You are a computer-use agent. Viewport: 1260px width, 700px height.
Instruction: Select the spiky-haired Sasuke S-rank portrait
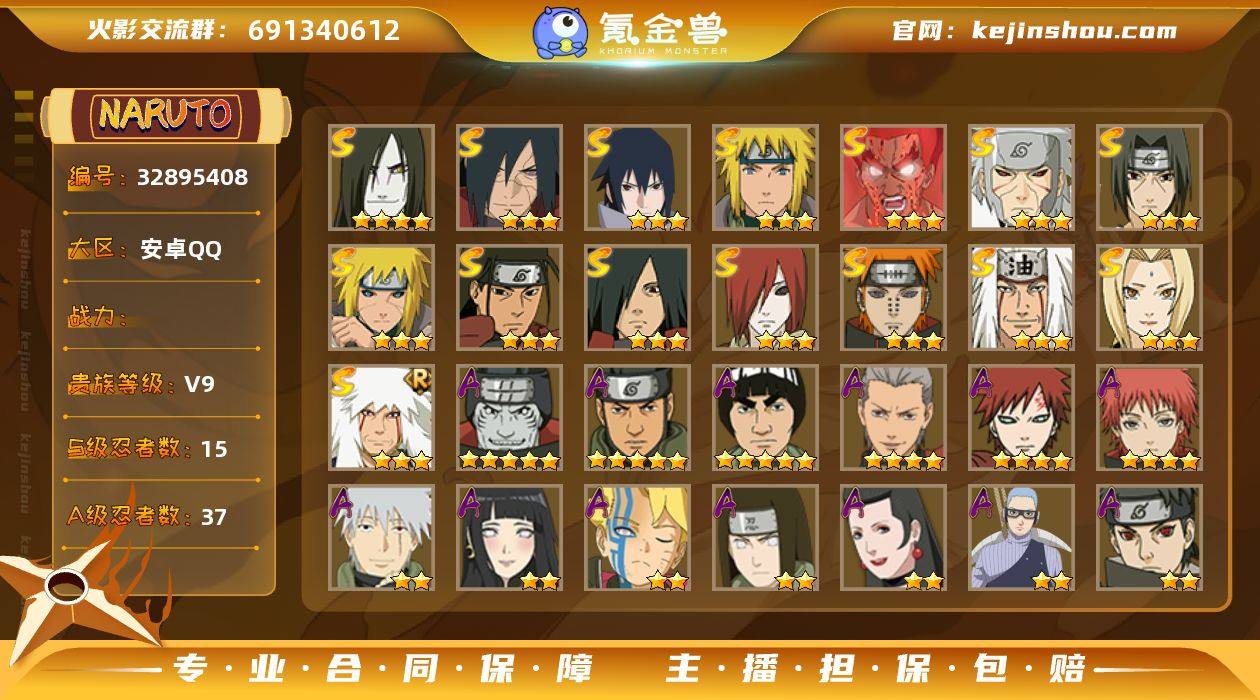637,178
